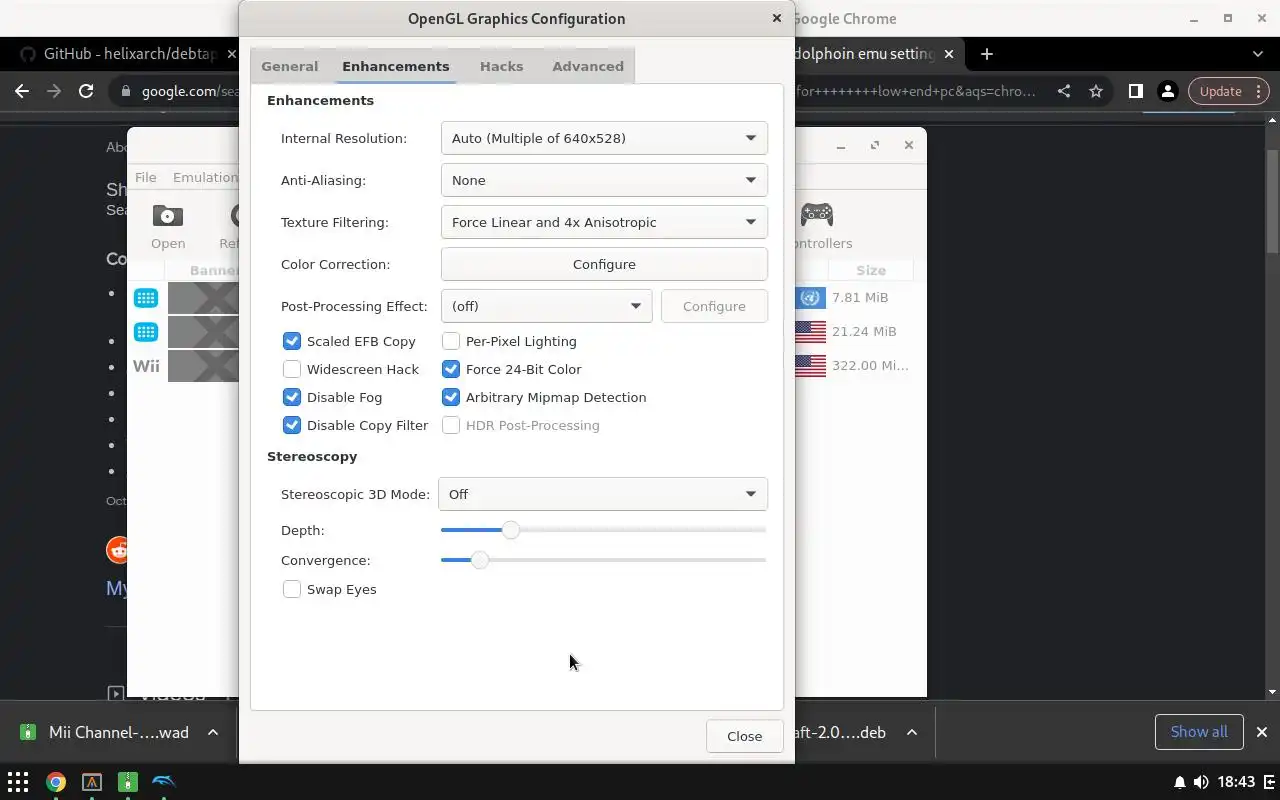Click Show all downloads button

[x=1199, y=732]
